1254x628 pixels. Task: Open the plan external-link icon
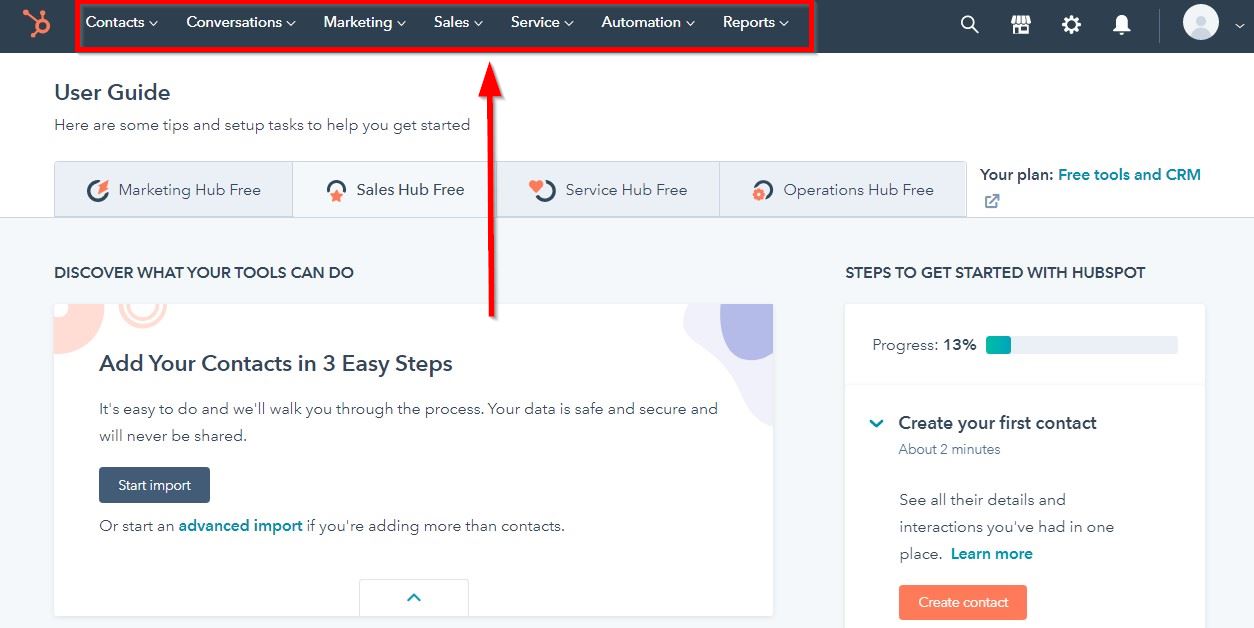992,201
